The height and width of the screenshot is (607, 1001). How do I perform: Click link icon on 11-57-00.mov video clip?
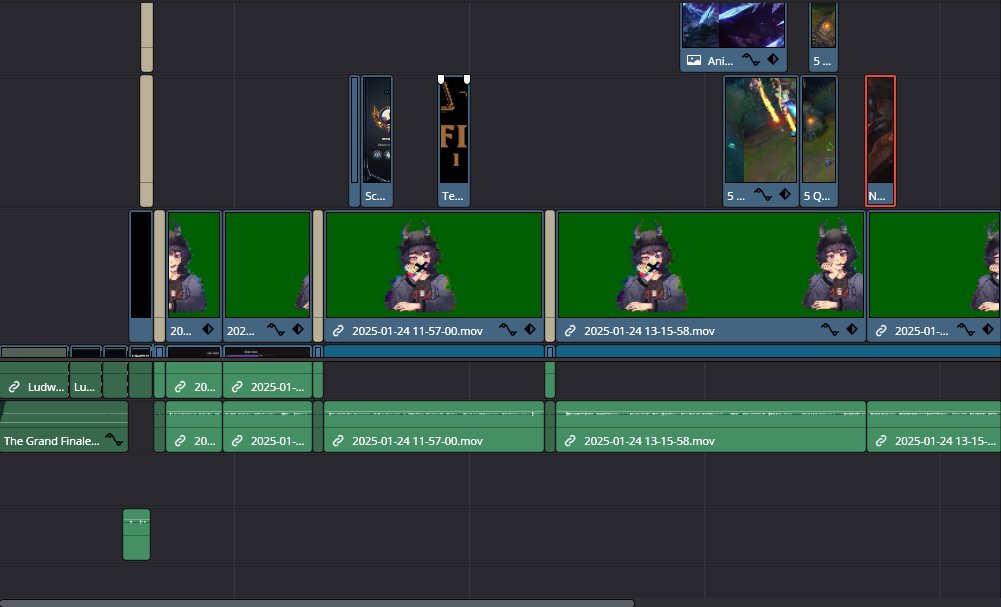[x=338, y=331]
